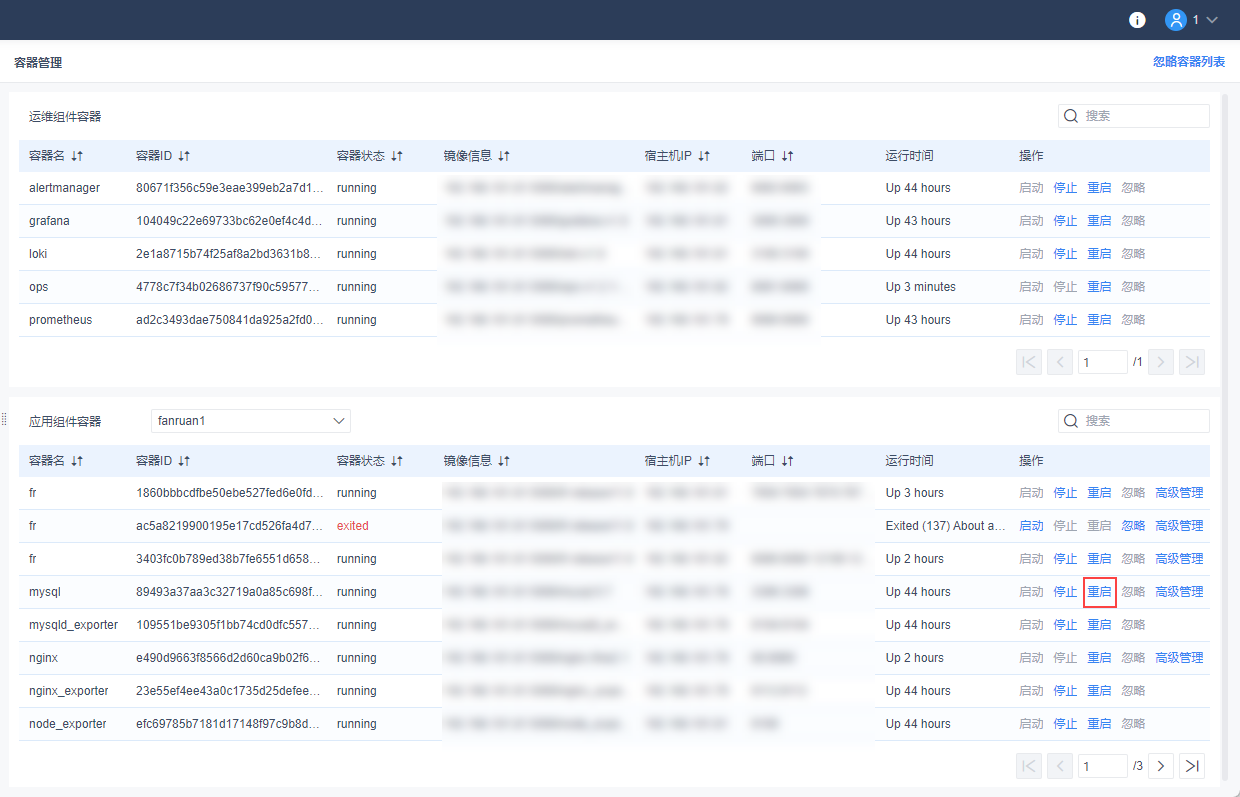Stop the nginx_exporter container
1240x797 pixels.
(1065, 691)
